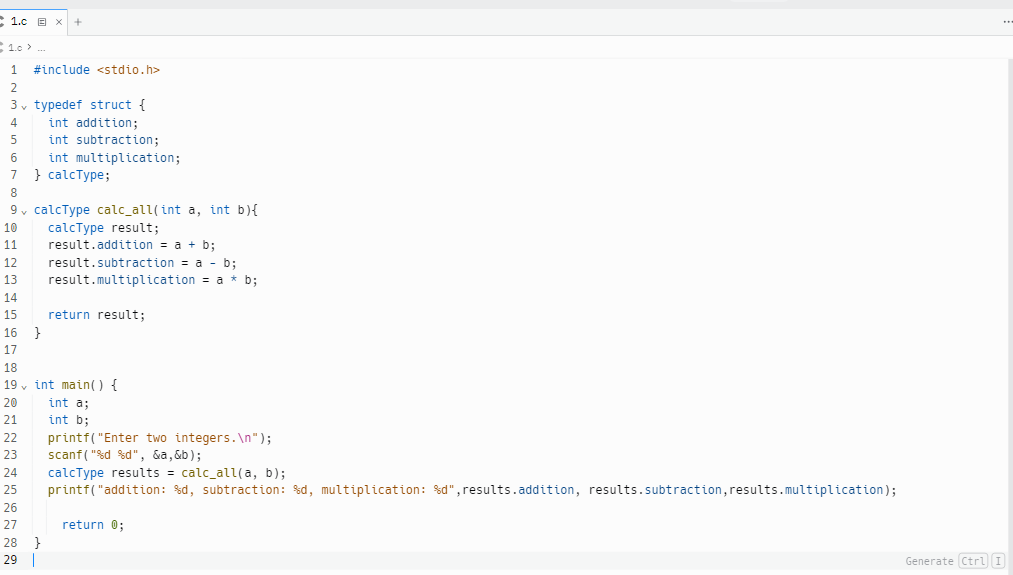Click 'results' variable on line 24
The image size is (1013, 575).
(135, 473)
